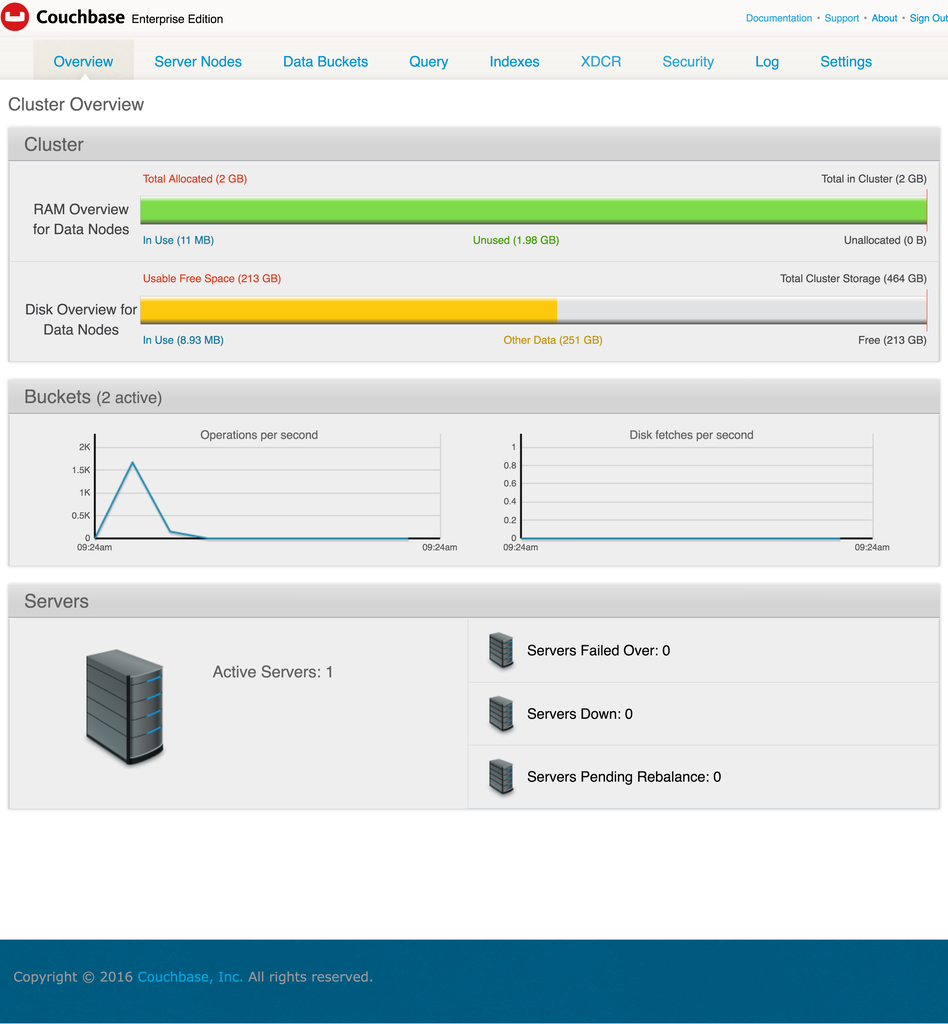Click the Servers Failed Over server icon
The image size is (948, 1024).
pyautogui.click(x=501, y=650)
